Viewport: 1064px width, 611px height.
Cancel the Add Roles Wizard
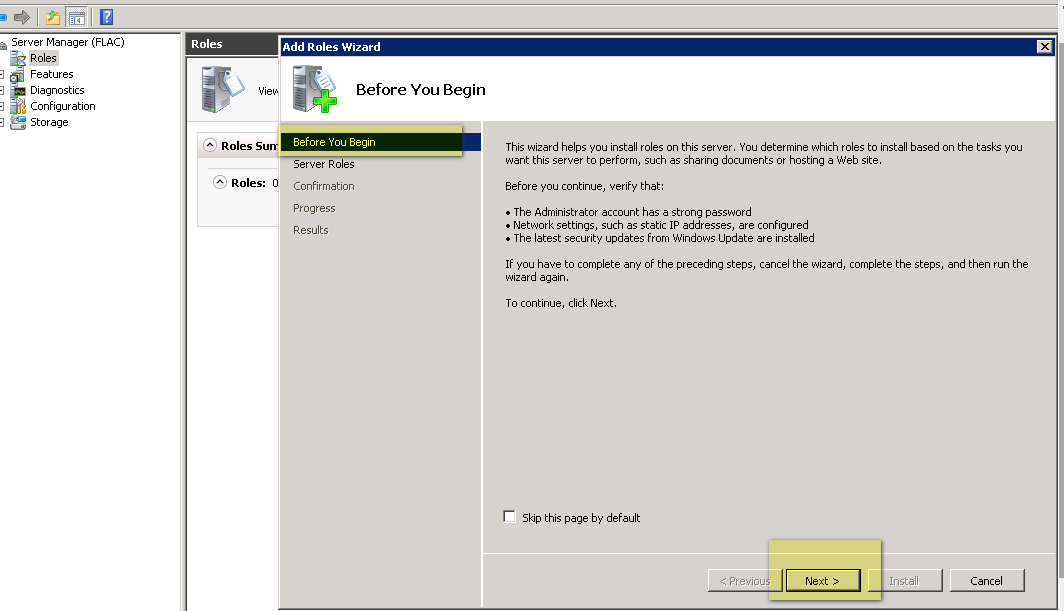(987, 580)
